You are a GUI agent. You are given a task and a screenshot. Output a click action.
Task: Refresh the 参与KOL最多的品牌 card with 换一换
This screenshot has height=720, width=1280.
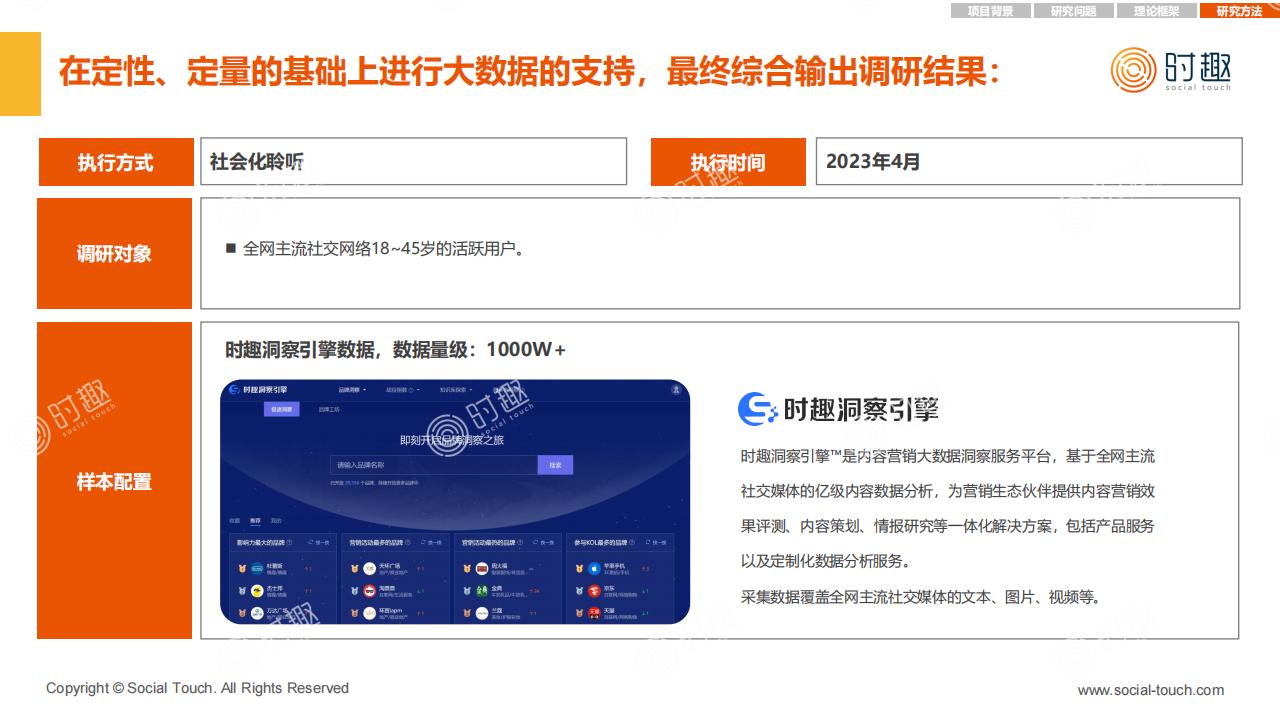pos(656,542)
